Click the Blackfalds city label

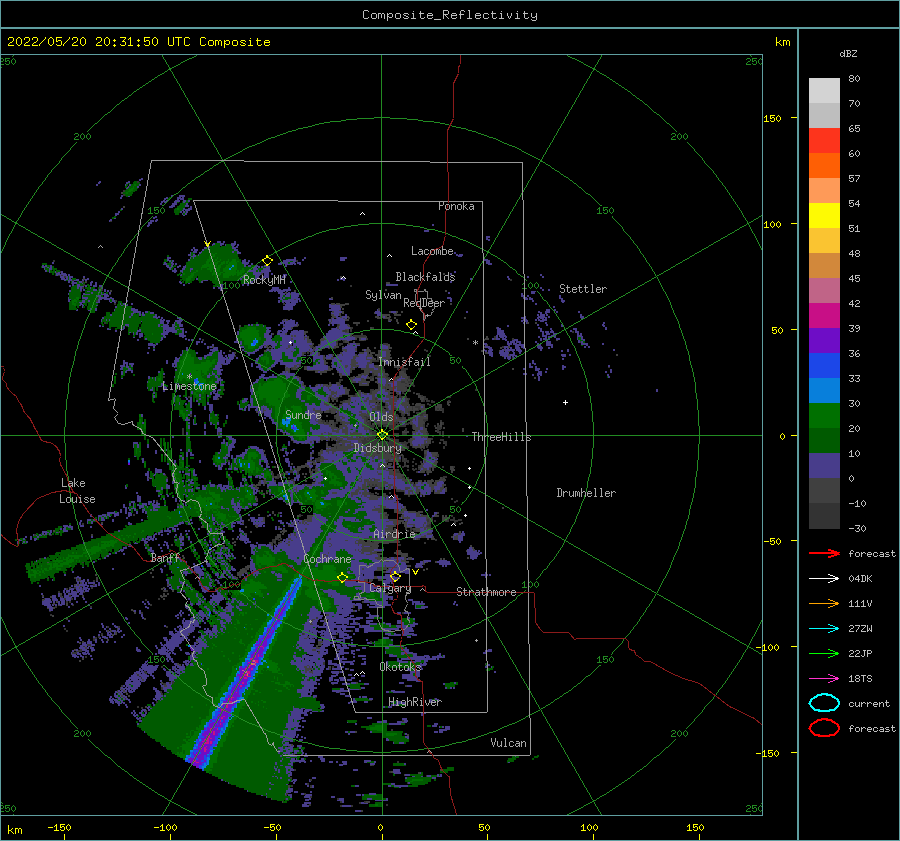coord(425,277)
